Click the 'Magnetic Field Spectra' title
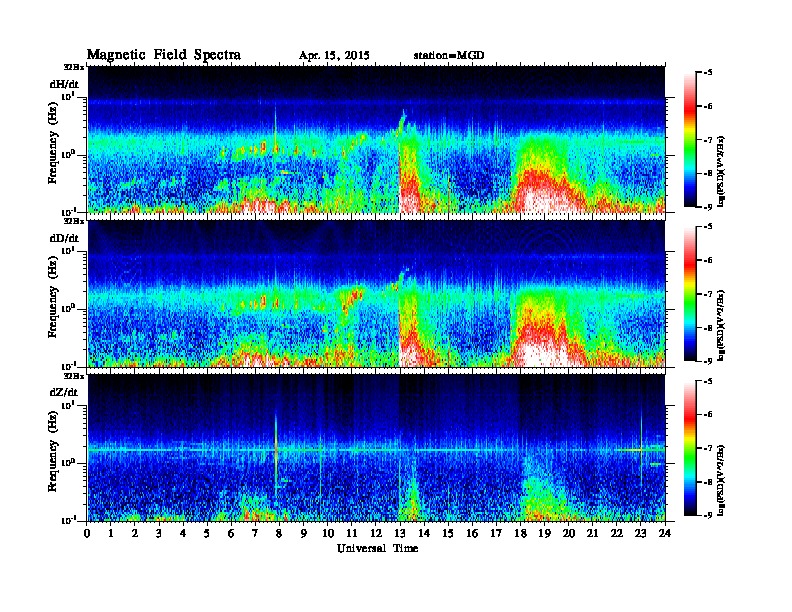The width and height of the screenshot is (792, 612). pyautogui.click(x=164, y=55)
